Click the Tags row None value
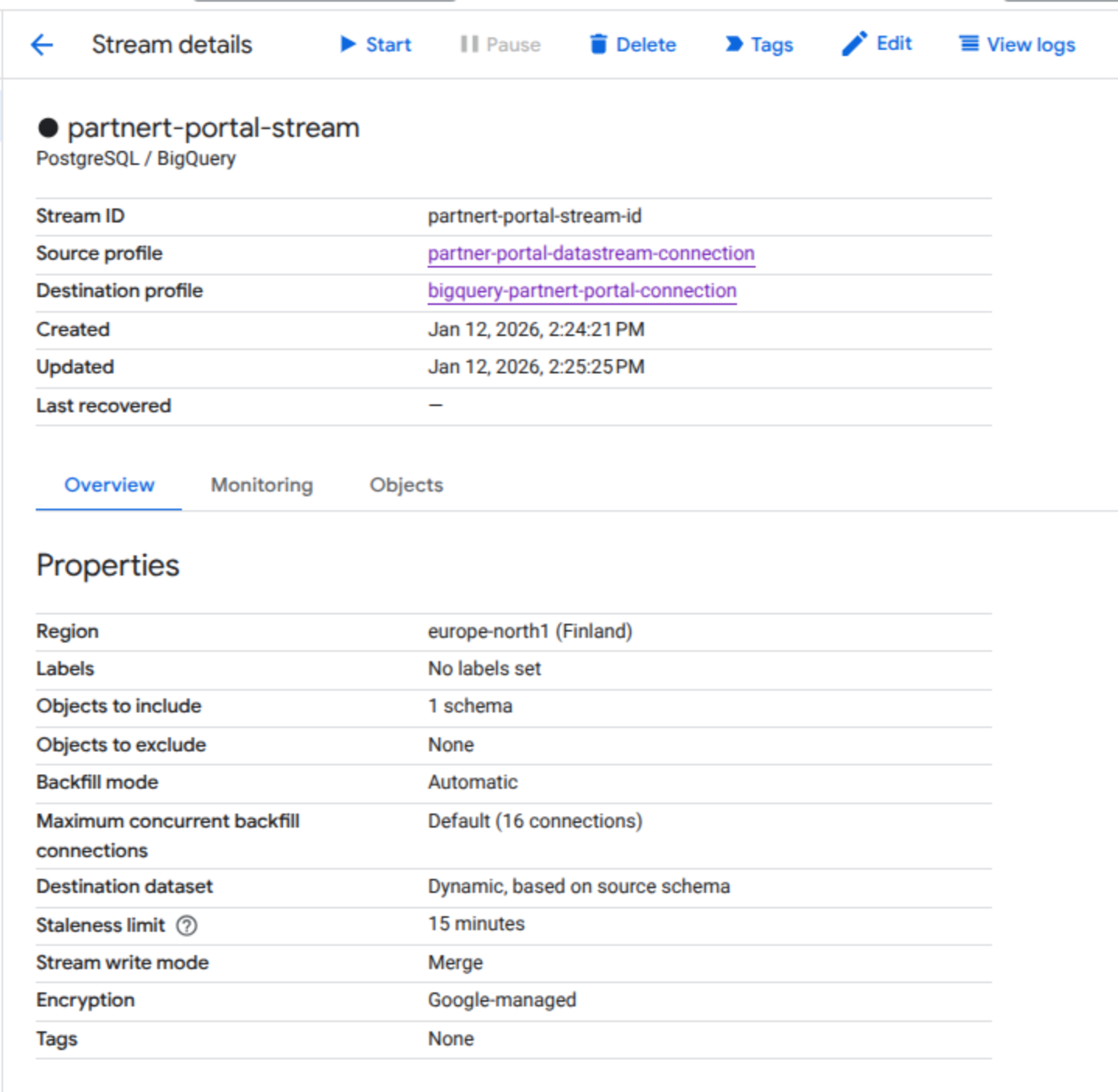Viewport: 1118px width, 1092px height. (x=451, y=1039)
